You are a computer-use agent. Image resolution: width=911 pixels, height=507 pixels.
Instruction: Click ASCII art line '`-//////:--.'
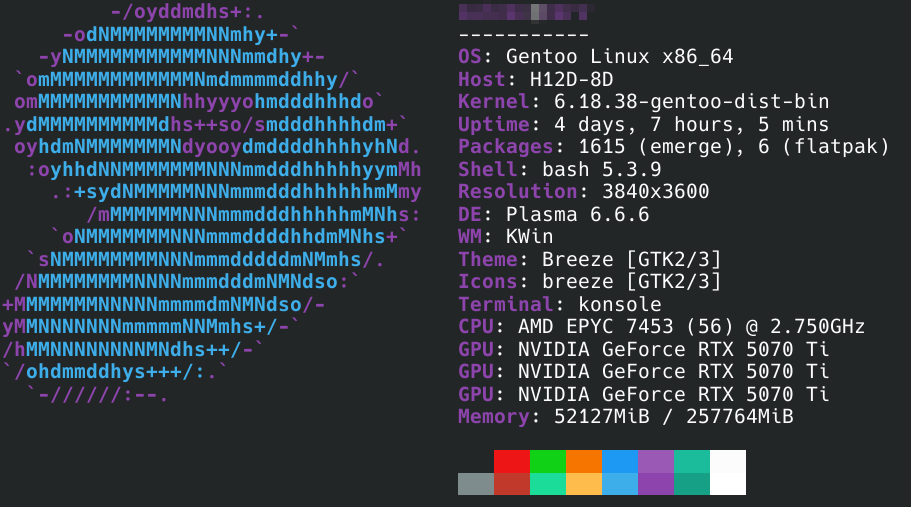coord(97,395)
